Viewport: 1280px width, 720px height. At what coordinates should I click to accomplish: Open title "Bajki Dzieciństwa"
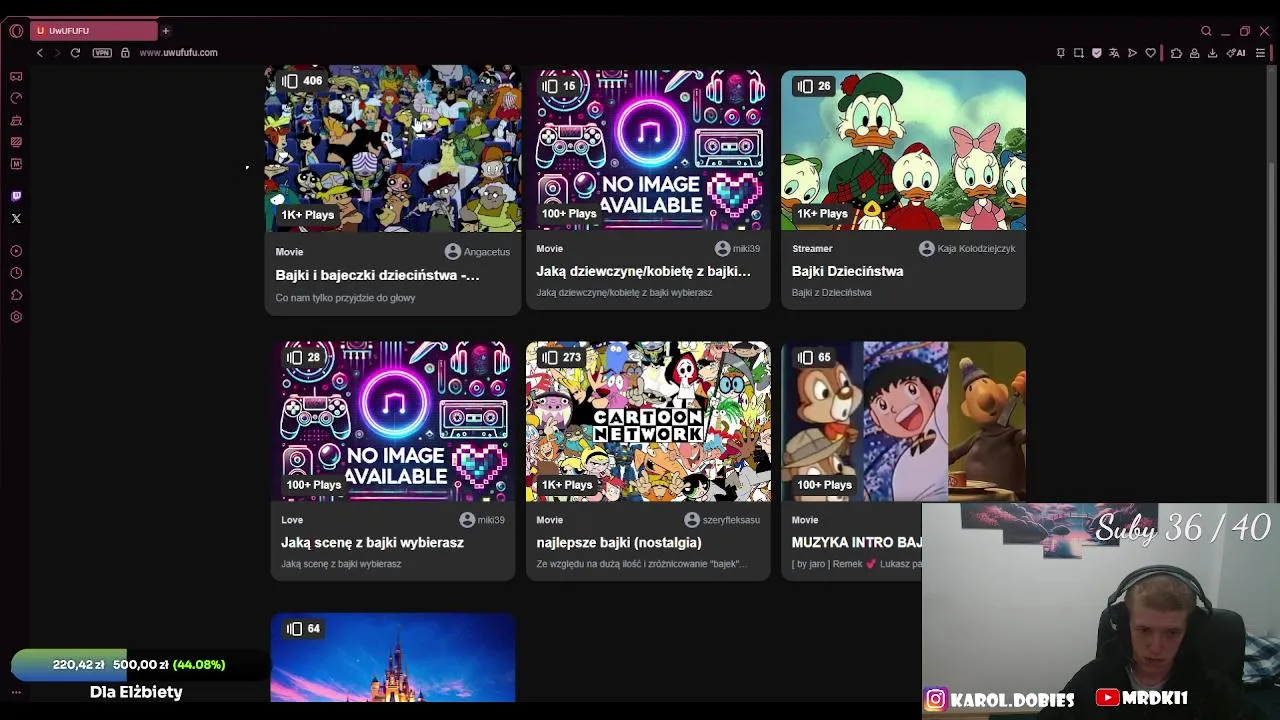tap(847, 271)
